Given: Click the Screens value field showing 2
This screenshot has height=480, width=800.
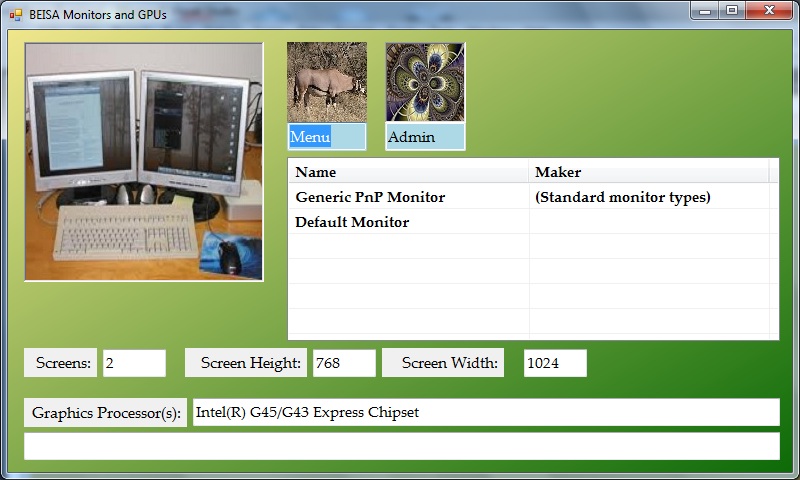Looking at the screenshot, I should 135,363.
